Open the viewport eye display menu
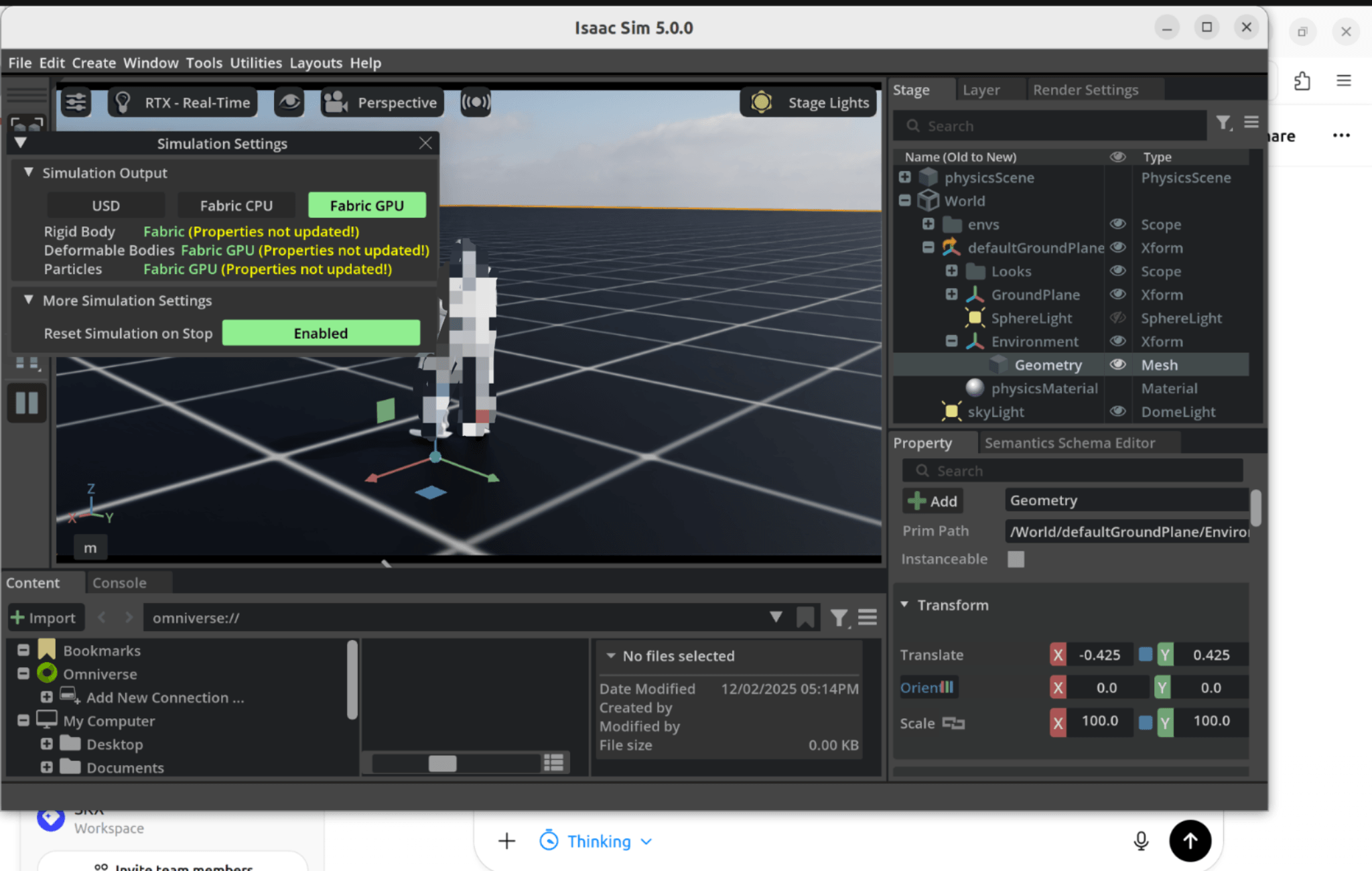The width and height of the screenshot is (1372, 871). click(x=289, y=102)
